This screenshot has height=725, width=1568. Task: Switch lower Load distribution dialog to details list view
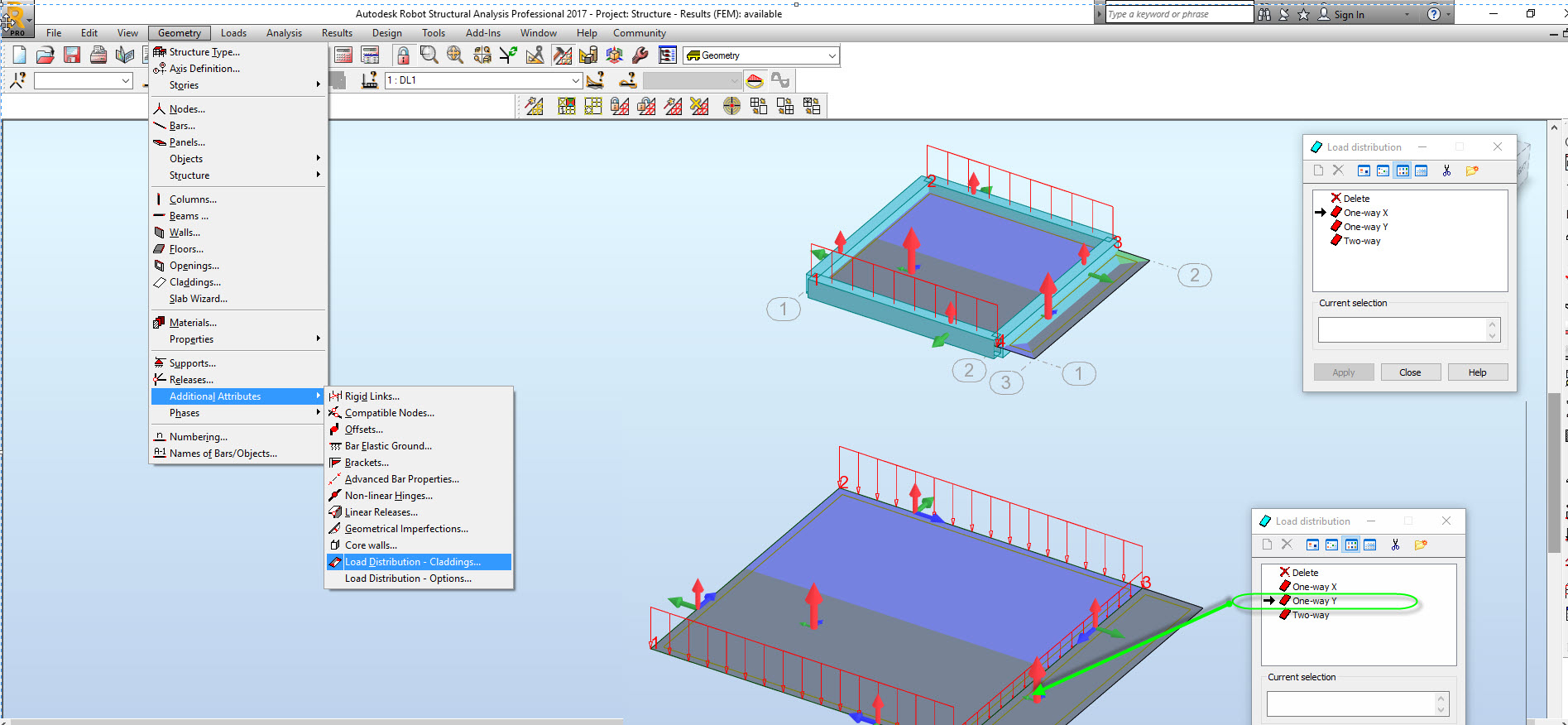tap(1370, 545)
